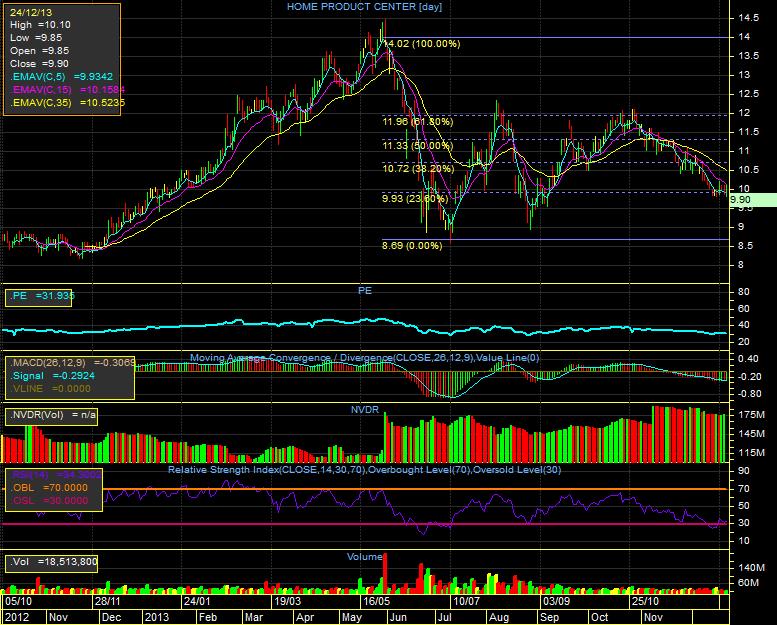777x625 pixels.
Task: Click the 19/03 date marker
Action: pyautogui.click(x=287, y=601)
